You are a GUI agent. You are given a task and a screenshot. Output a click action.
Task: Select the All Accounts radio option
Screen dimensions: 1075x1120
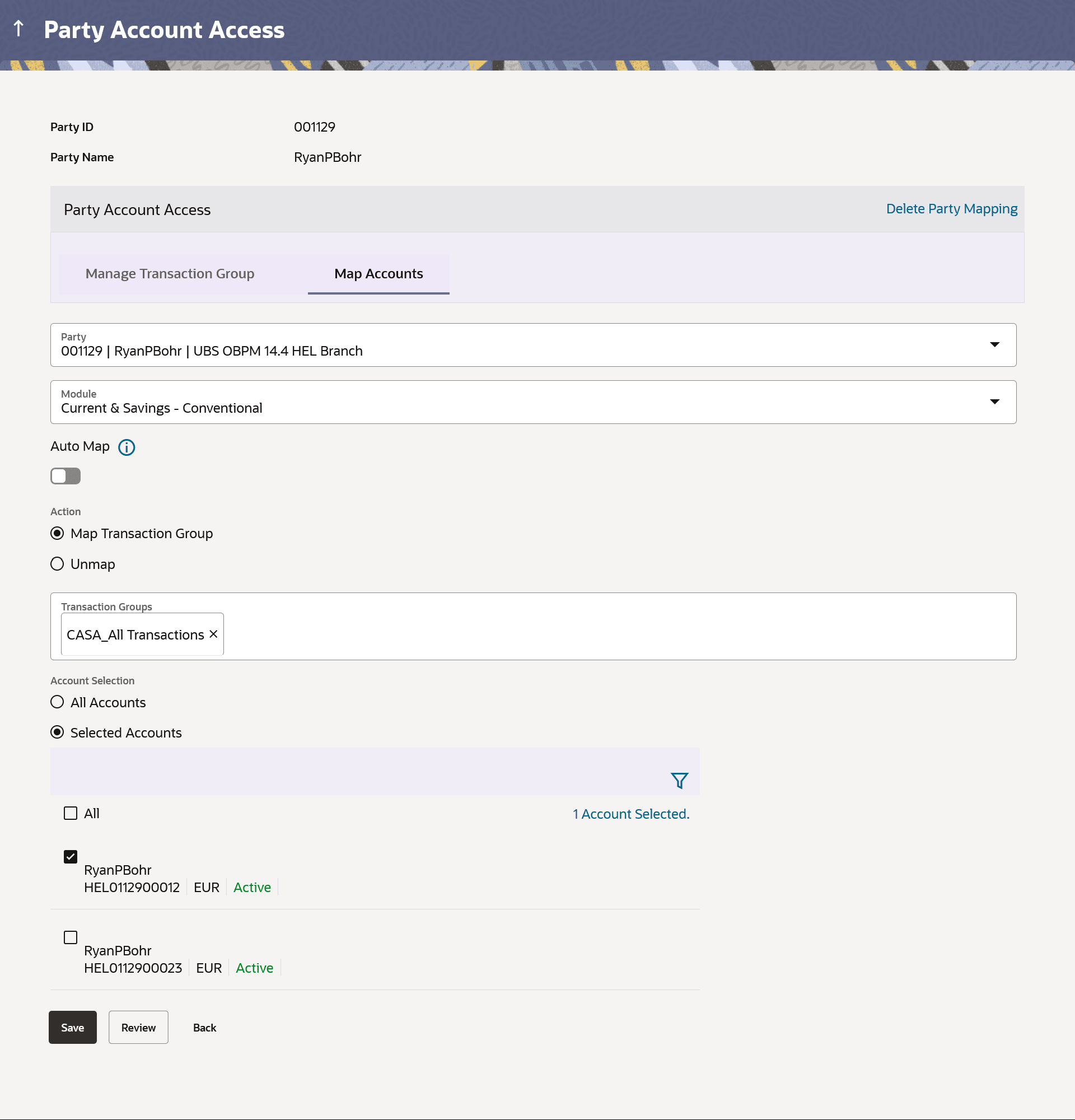point(57,702)
